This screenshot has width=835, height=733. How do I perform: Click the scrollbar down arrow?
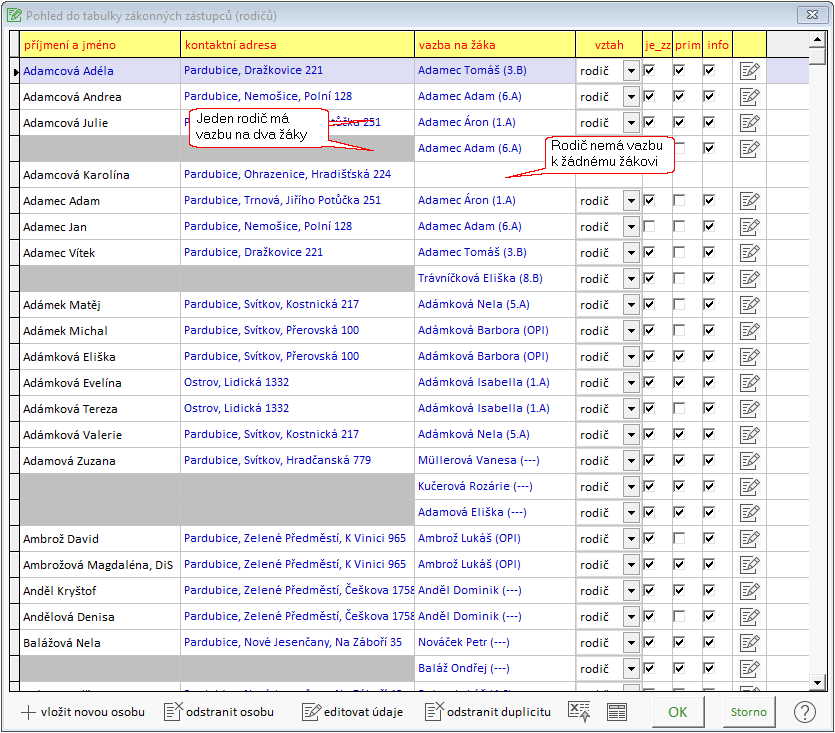817,682
